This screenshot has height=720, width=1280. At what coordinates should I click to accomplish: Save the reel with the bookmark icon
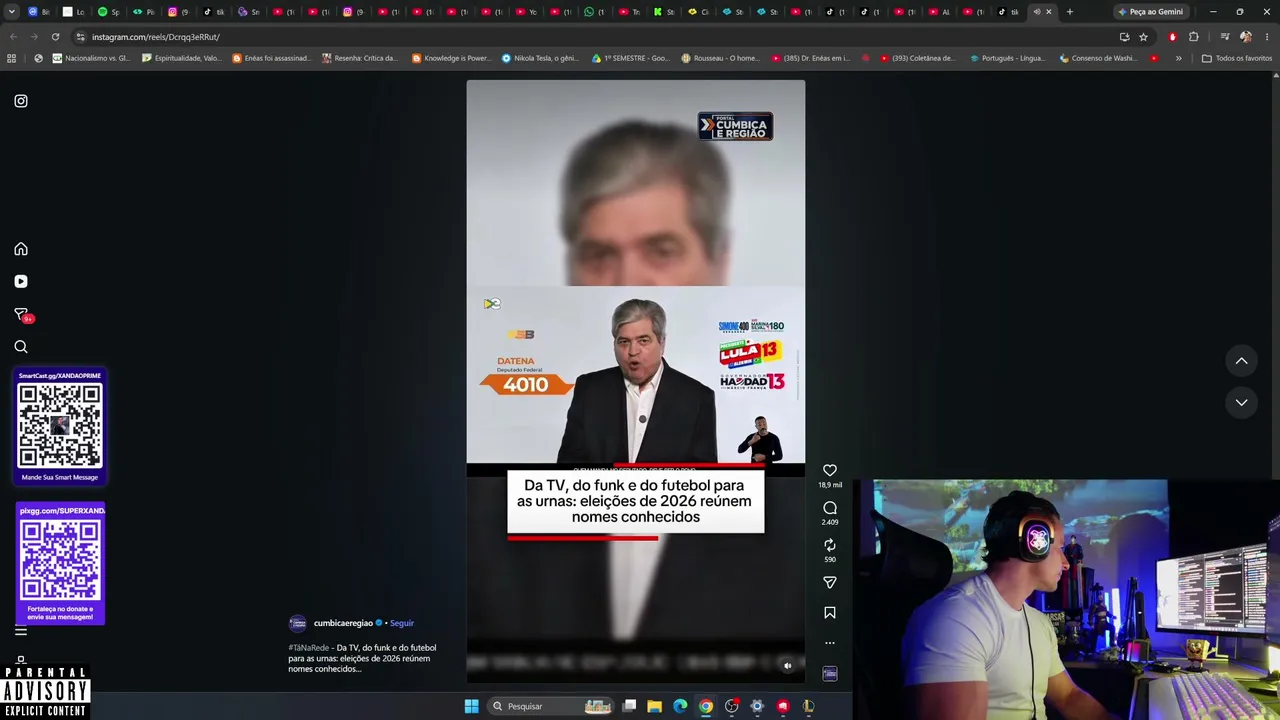point(830,613)
